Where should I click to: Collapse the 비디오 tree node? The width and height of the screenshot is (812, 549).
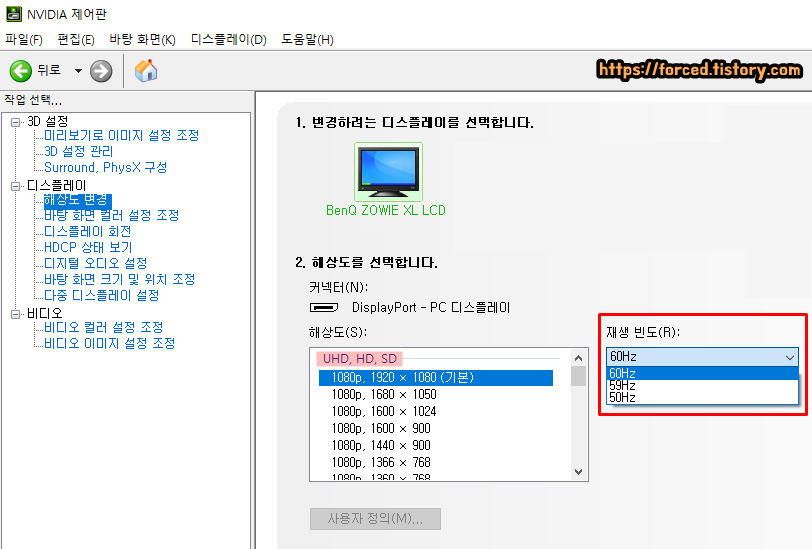click(16, 314)
